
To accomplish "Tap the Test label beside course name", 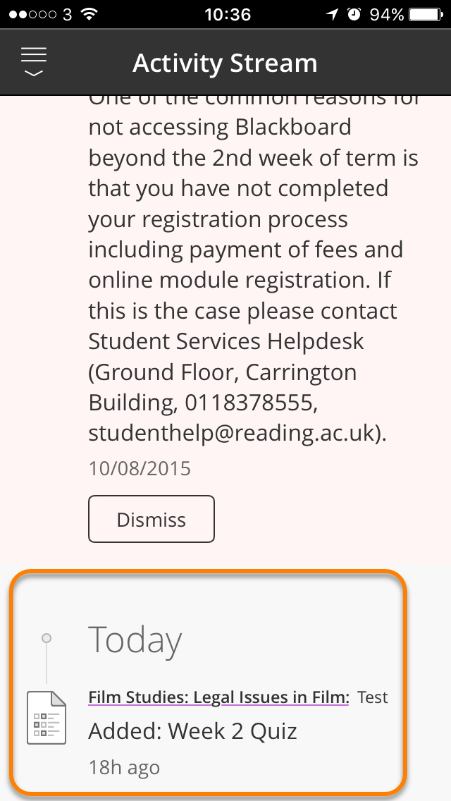I will (372, 697).
